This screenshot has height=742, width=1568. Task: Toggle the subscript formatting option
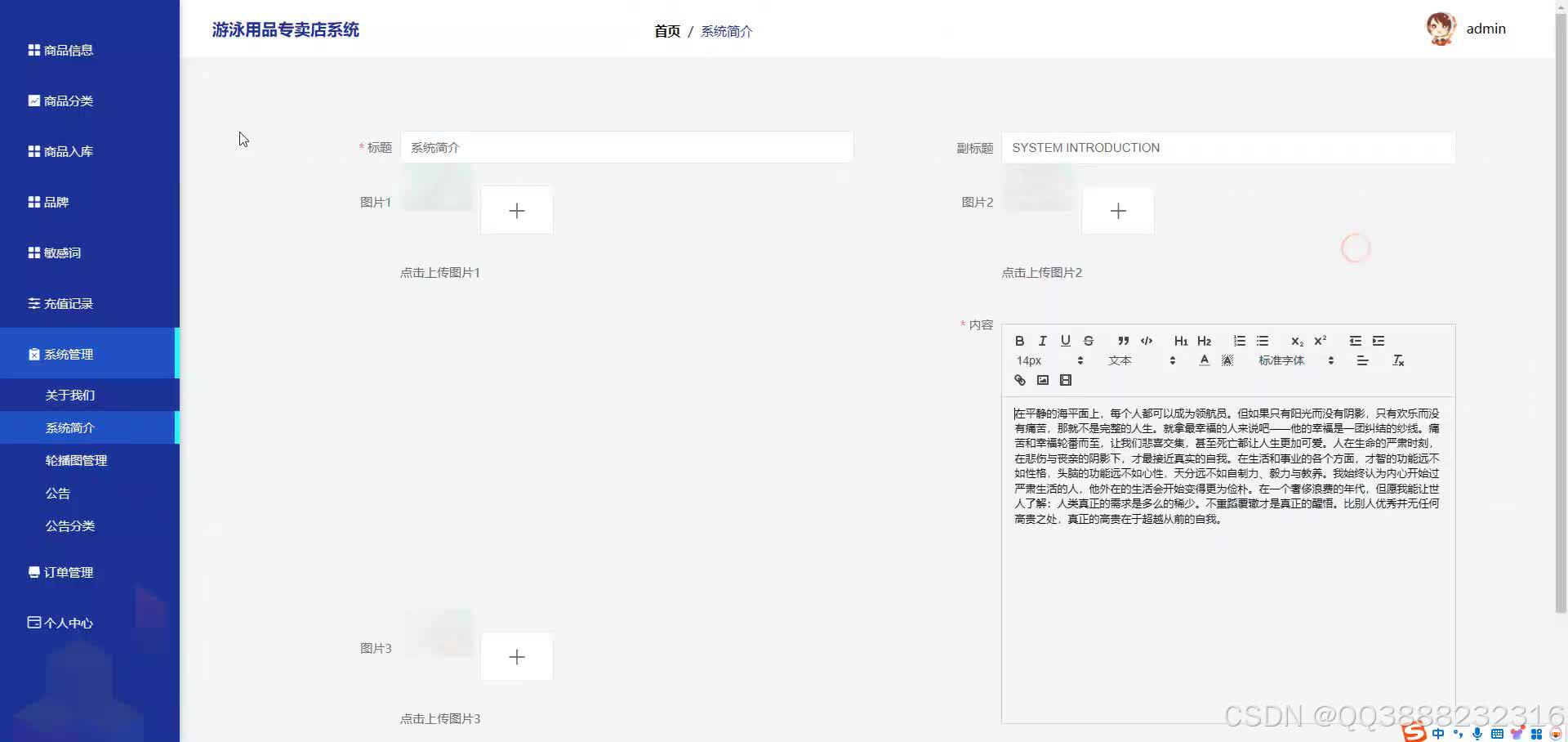pyautogui.click(x=1297, y=341)
